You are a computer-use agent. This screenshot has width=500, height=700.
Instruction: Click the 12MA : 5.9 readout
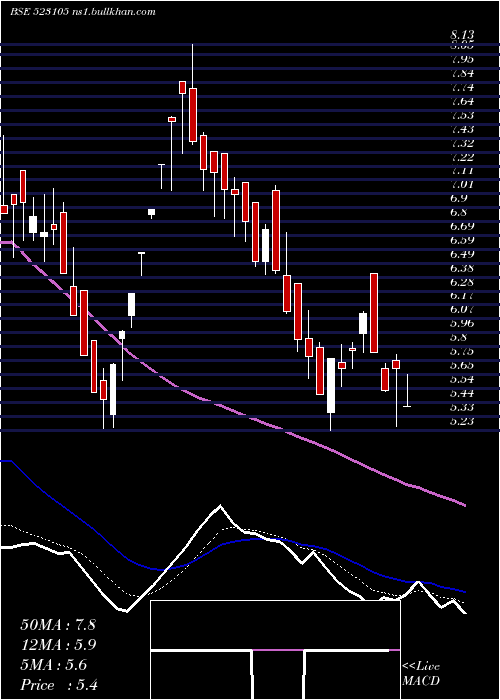[x=58, y=645]
